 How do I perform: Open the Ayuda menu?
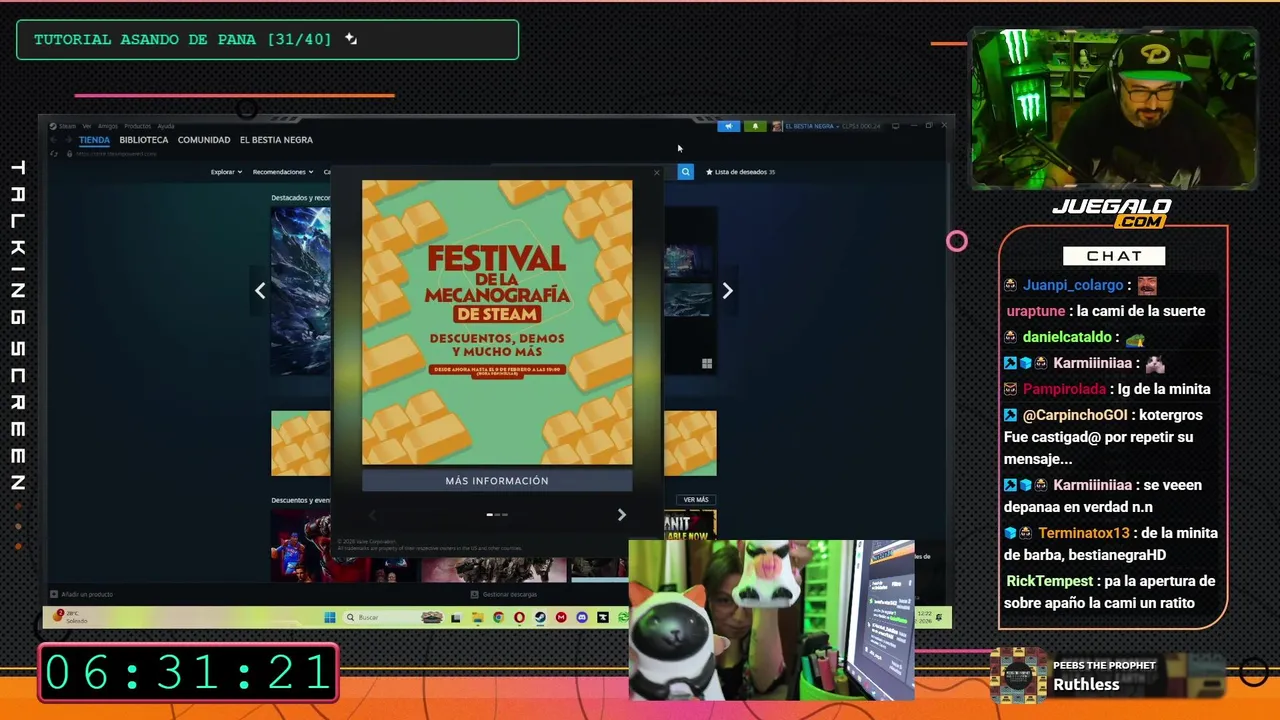(x=166, y=126)
